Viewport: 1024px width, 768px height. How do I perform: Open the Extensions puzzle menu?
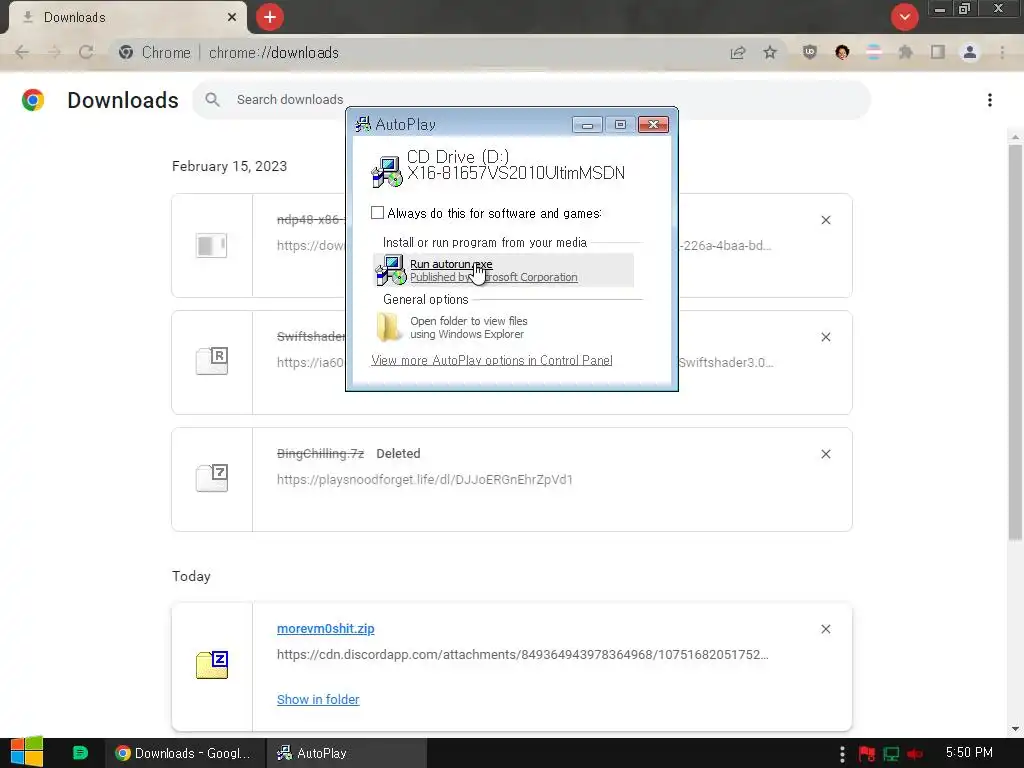tap(906, 52)
